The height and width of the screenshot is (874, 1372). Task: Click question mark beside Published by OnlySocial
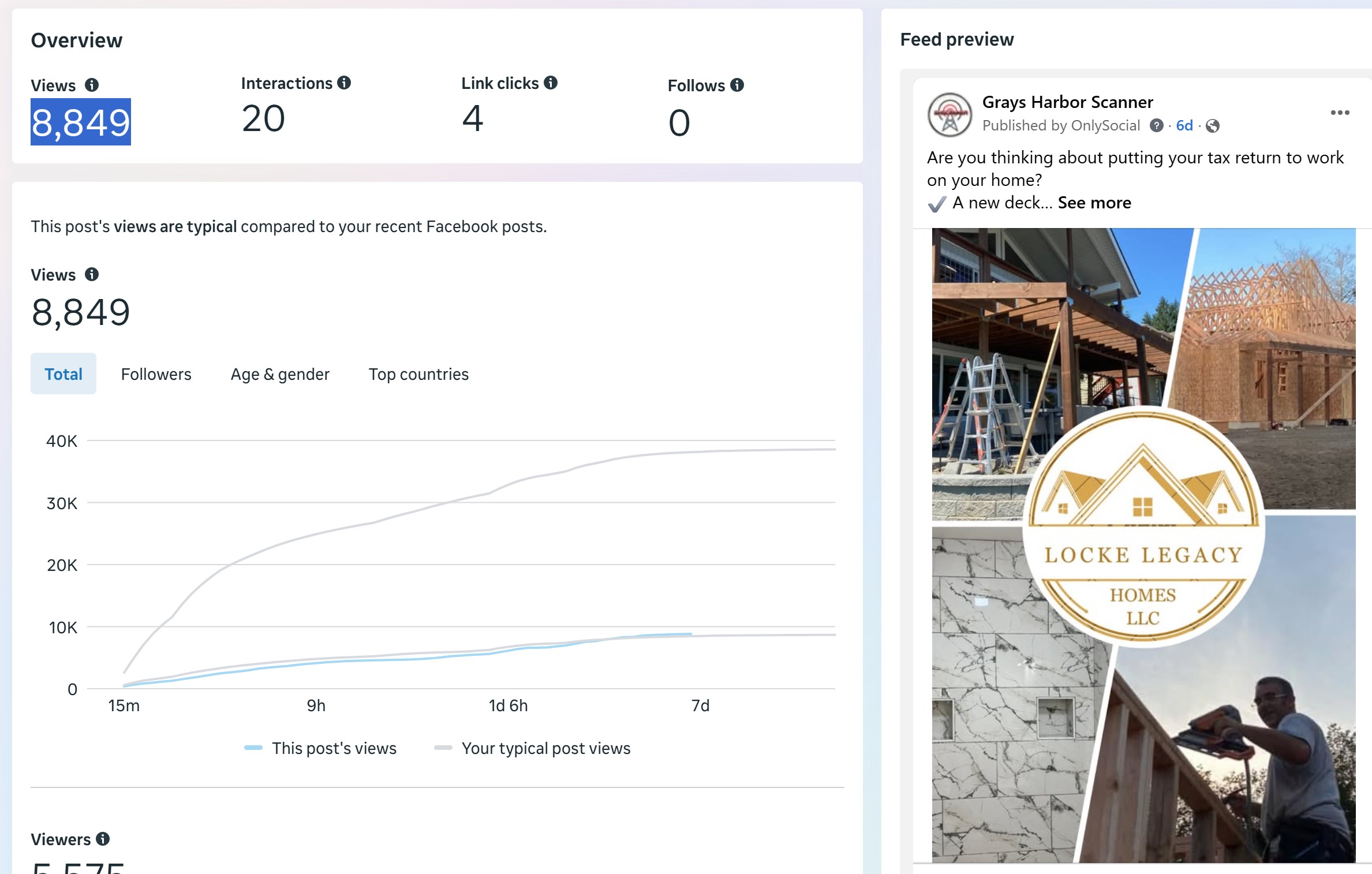(x=1156, y=126)
